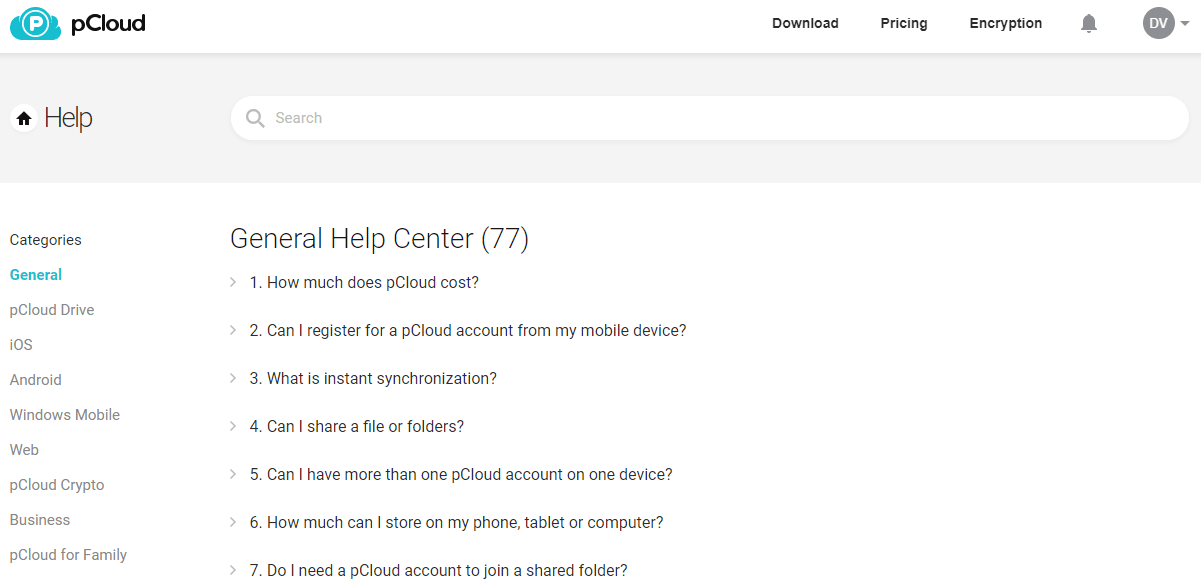
Task: Open "Do I need a pCloud account to join" question
Action: (438, 570)
